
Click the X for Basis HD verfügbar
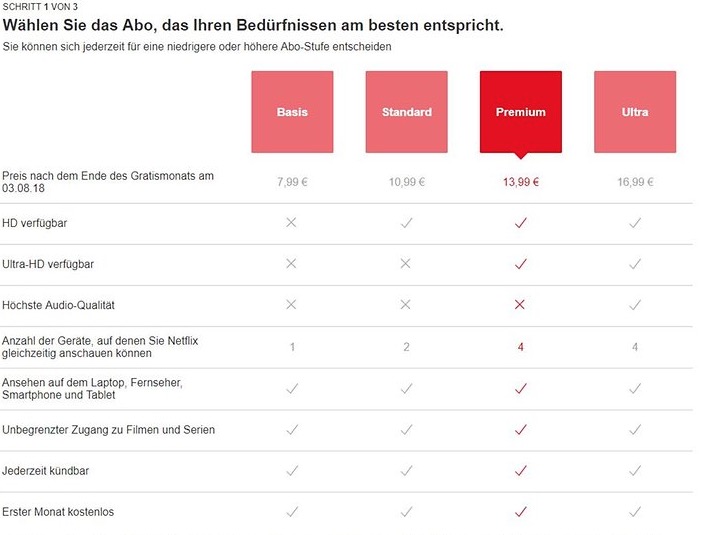click(292, 222)
